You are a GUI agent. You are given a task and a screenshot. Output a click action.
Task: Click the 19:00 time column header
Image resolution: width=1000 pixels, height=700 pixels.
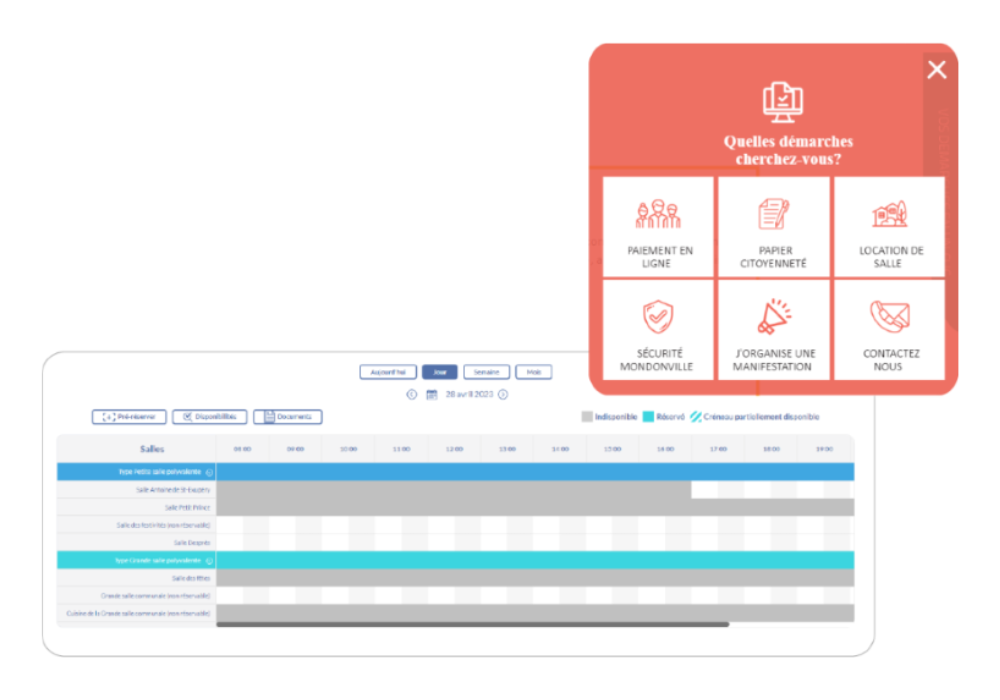pyautogui.click(x=824, y=449)
